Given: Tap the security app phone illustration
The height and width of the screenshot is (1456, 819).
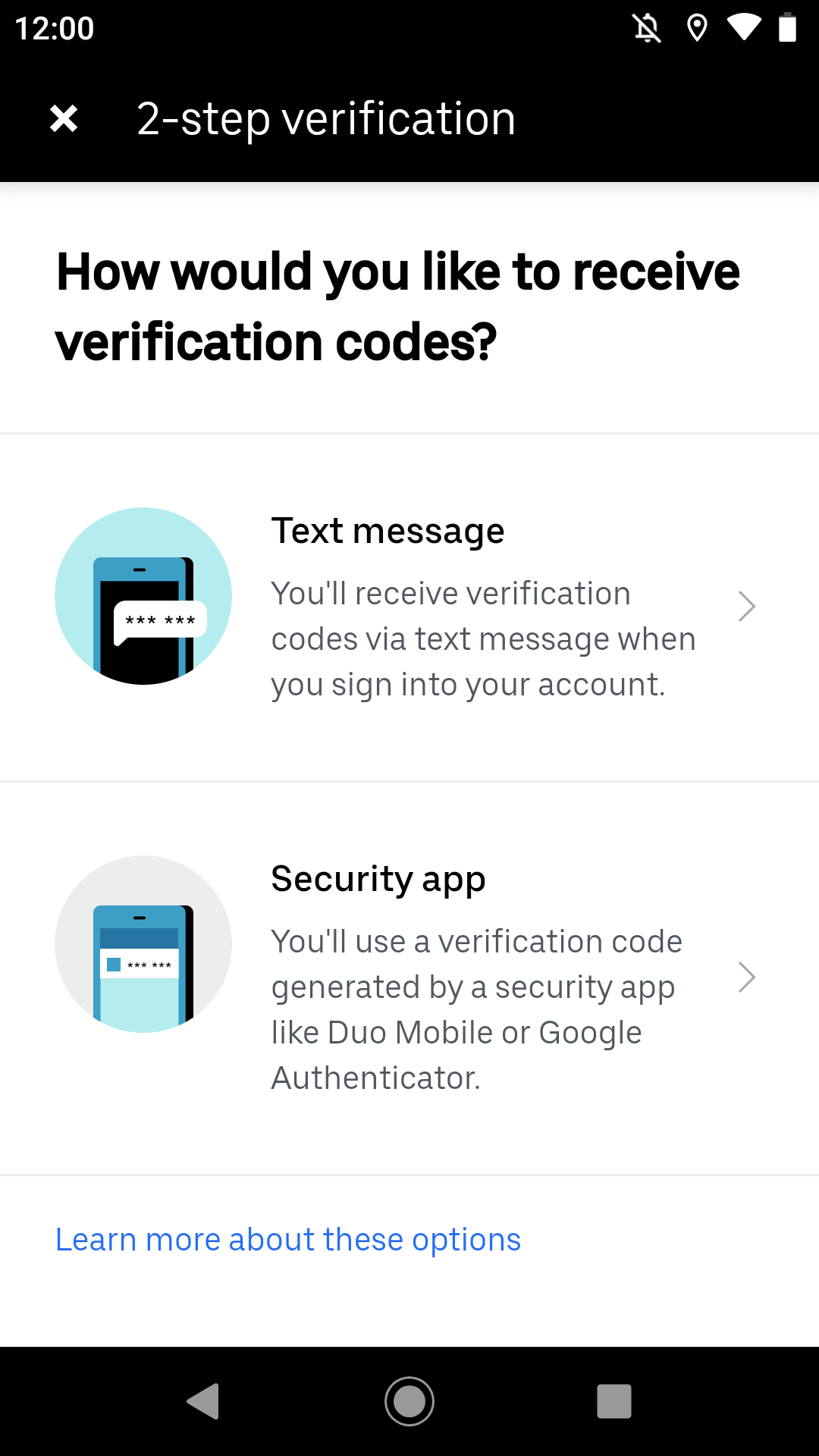Looking at the screenshot, I should [x=143, y=944].
